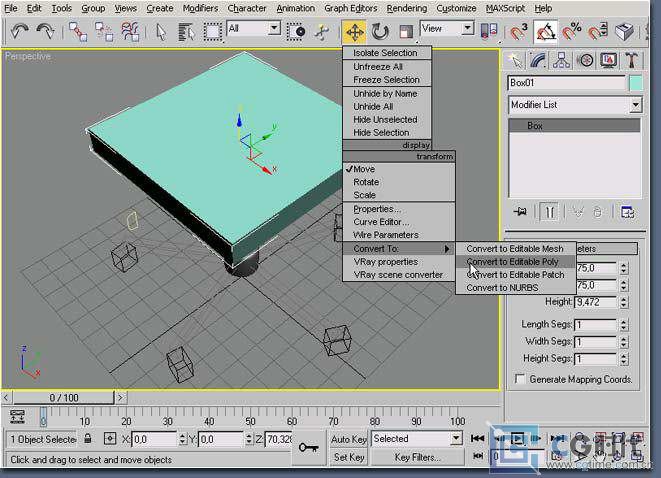Click the Undo arrow icon
Image resolution: width=661 pixels, height=478 pixels.
[x=19, y=31]
